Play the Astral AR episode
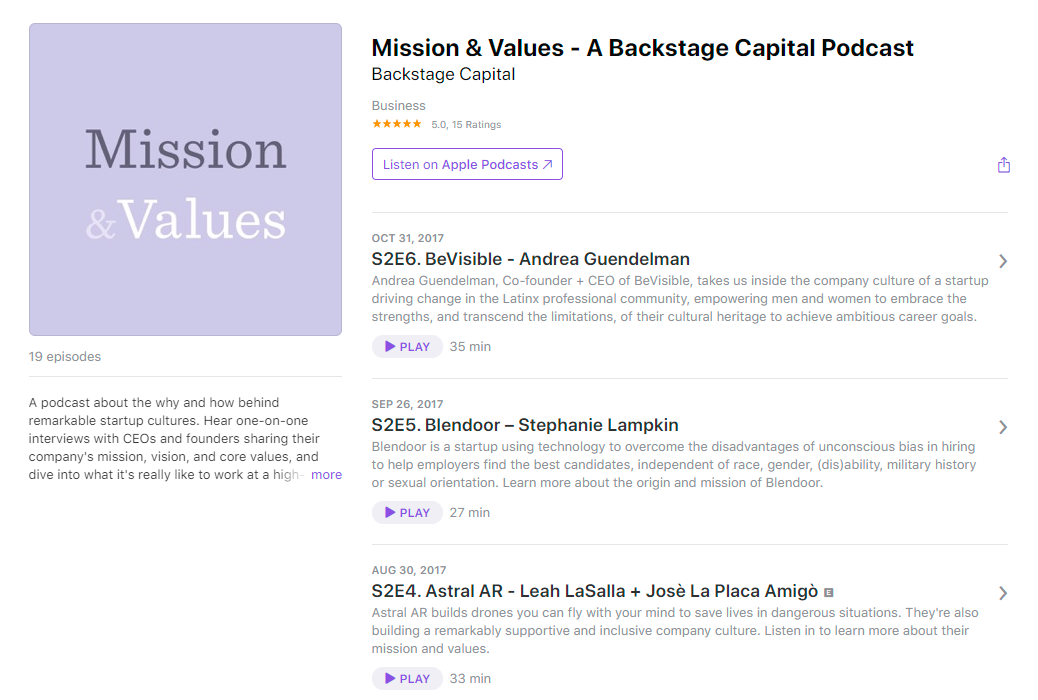The width and height of the screenshot is (1038, 700). tap(407, 678)
